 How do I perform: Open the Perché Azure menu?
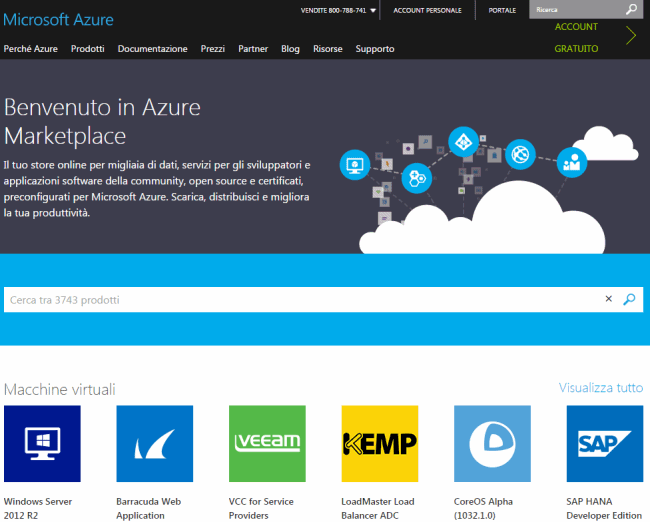(x=31, y=49)
